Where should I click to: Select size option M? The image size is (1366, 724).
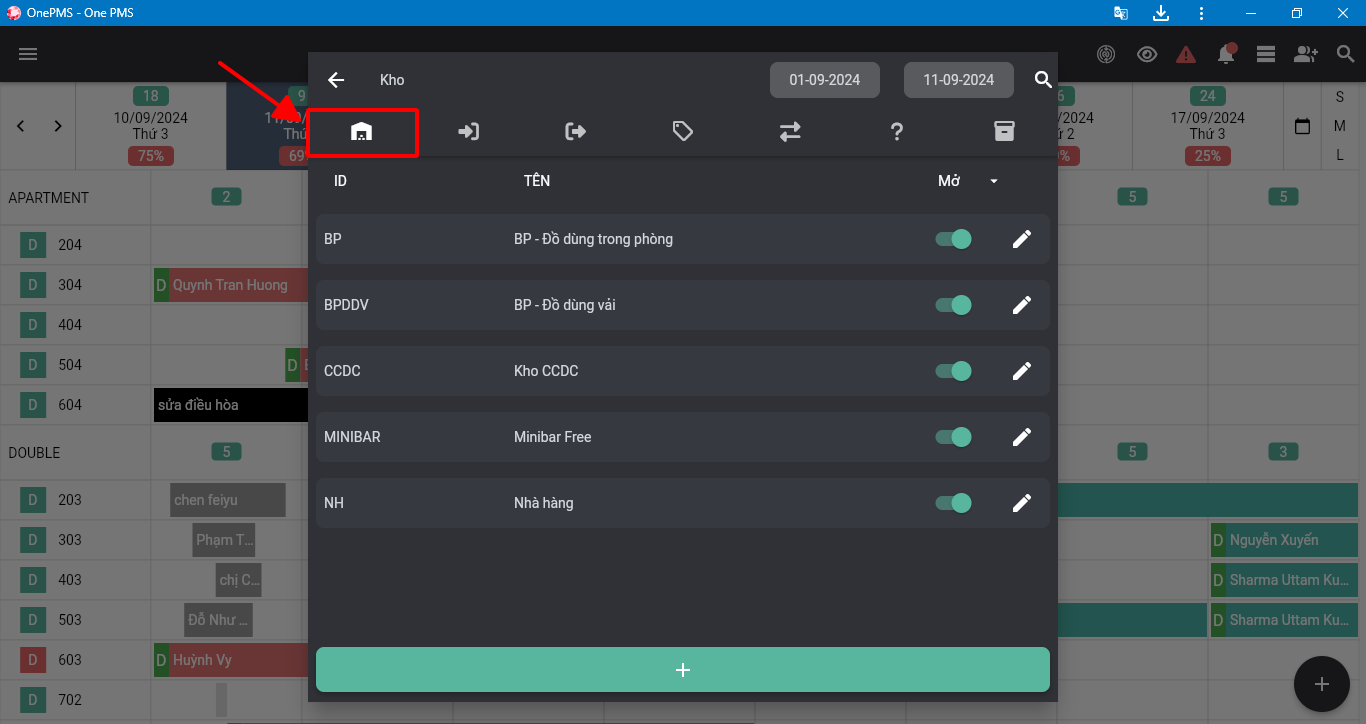click(x=1340, y=126)
